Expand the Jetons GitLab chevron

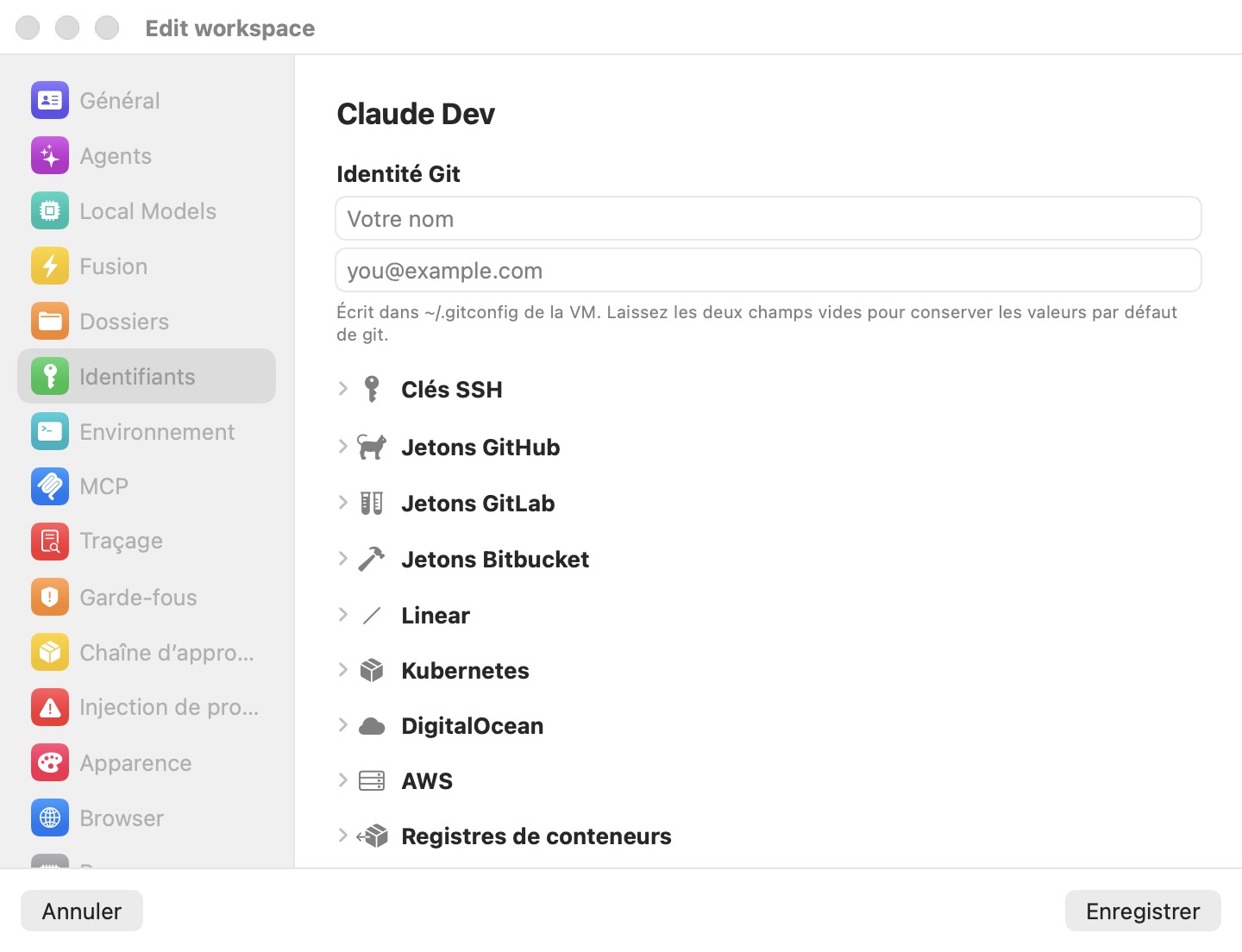pyautogui.click(x=342, y=503)
